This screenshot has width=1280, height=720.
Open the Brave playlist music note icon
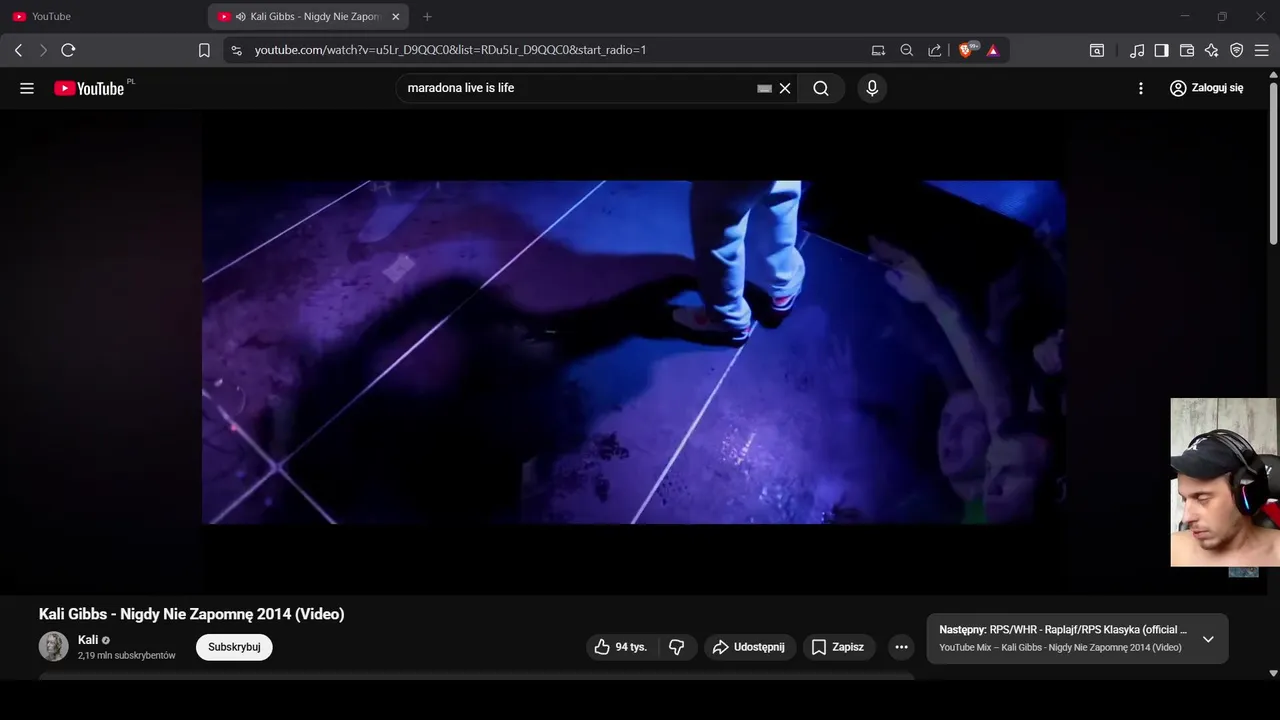(x=1137, y=50)
